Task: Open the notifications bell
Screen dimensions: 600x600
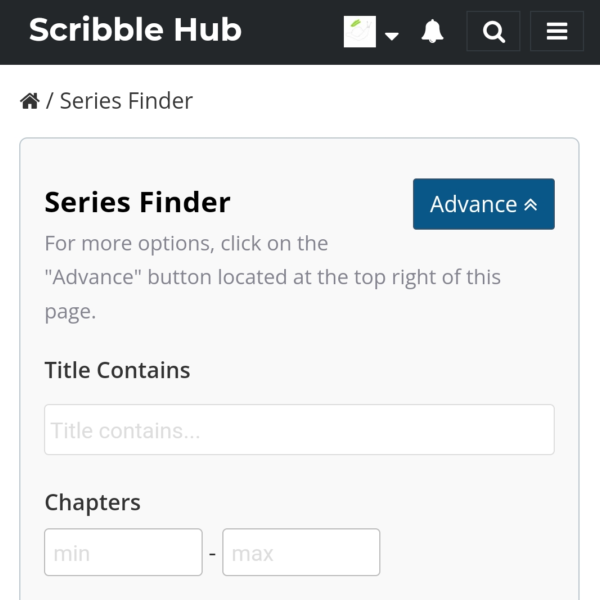Action: (432, 32)
